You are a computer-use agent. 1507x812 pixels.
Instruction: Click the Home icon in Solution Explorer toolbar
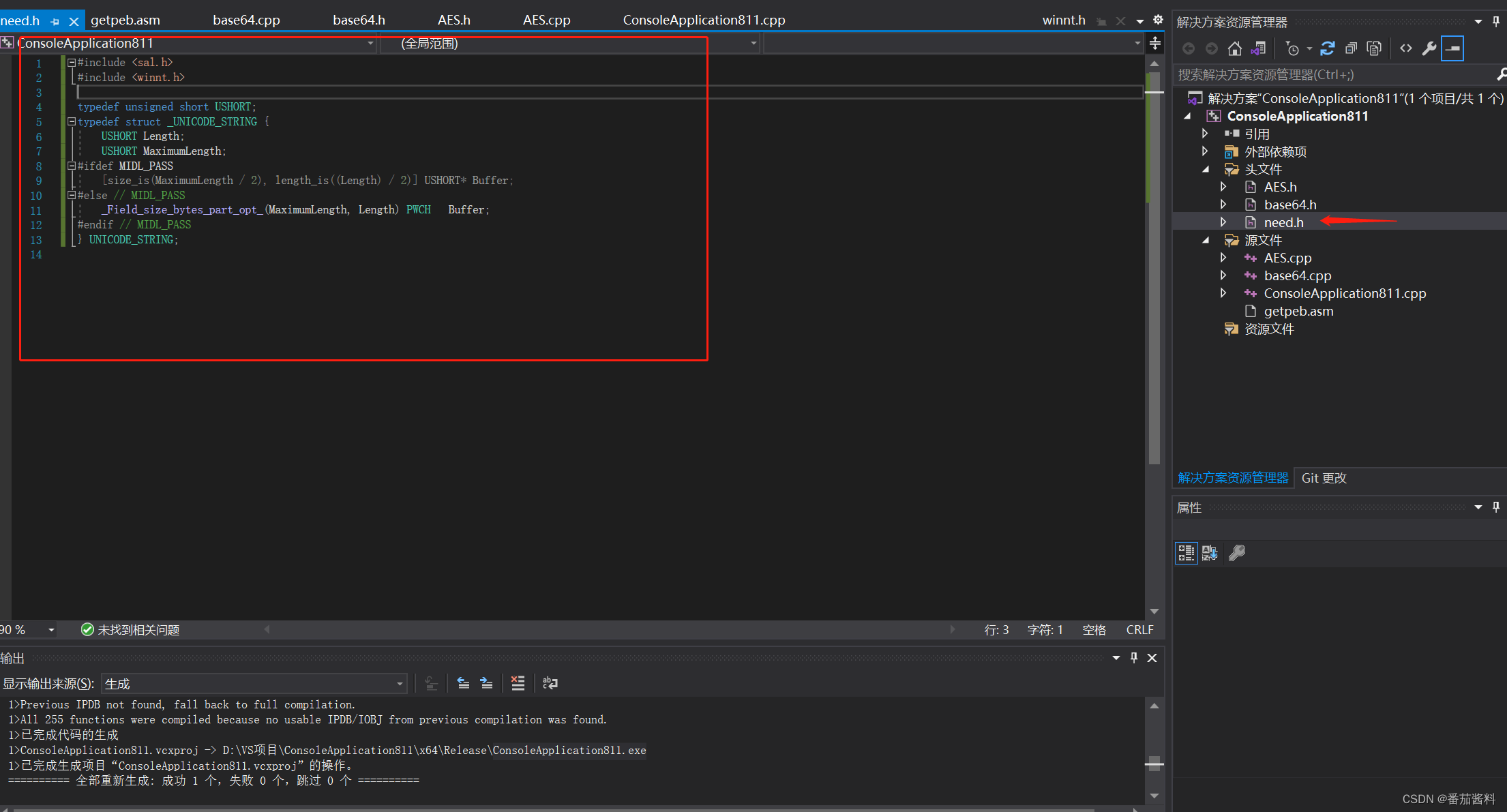click(1235, 48)
